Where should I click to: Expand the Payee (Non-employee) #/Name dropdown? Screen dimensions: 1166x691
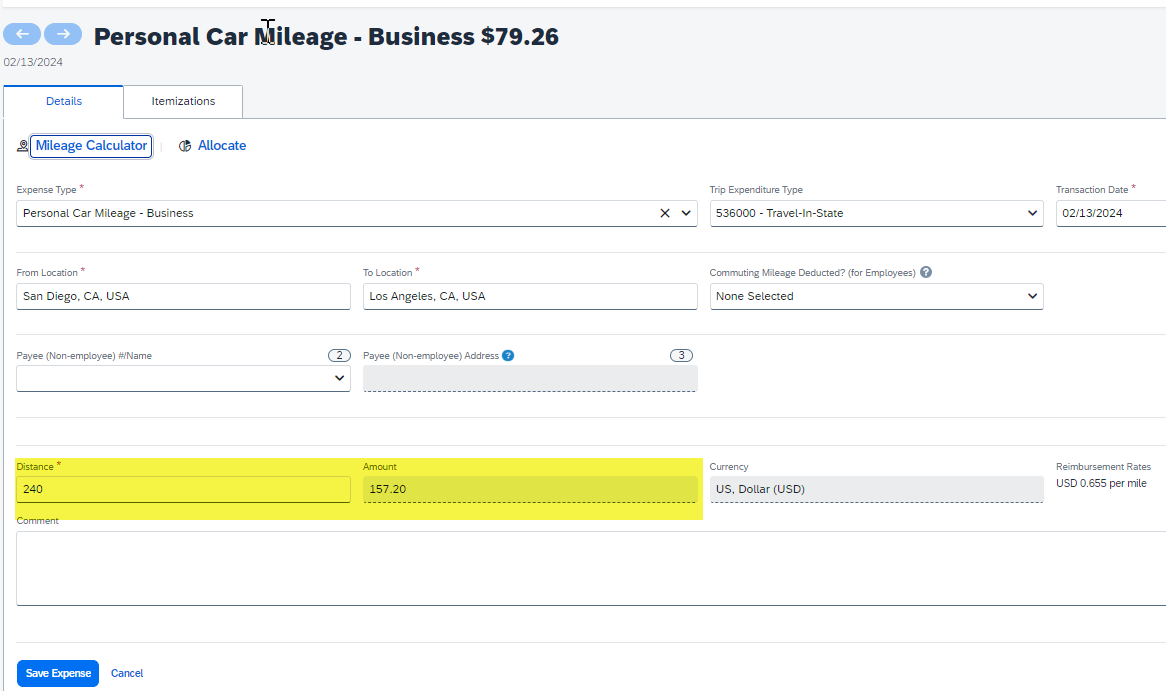(x=183, y=378)
